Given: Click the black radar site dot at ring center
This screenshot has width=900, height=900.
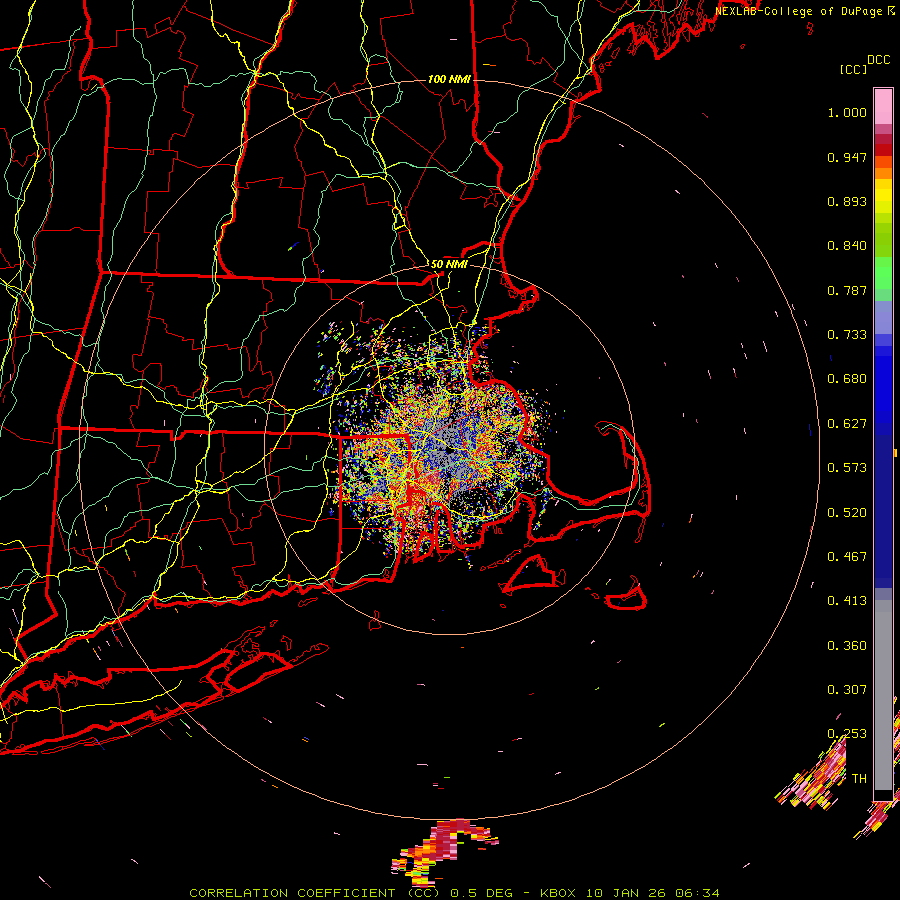Looking at the screenshot, I should pyautogui.click(x=448, y=451).
